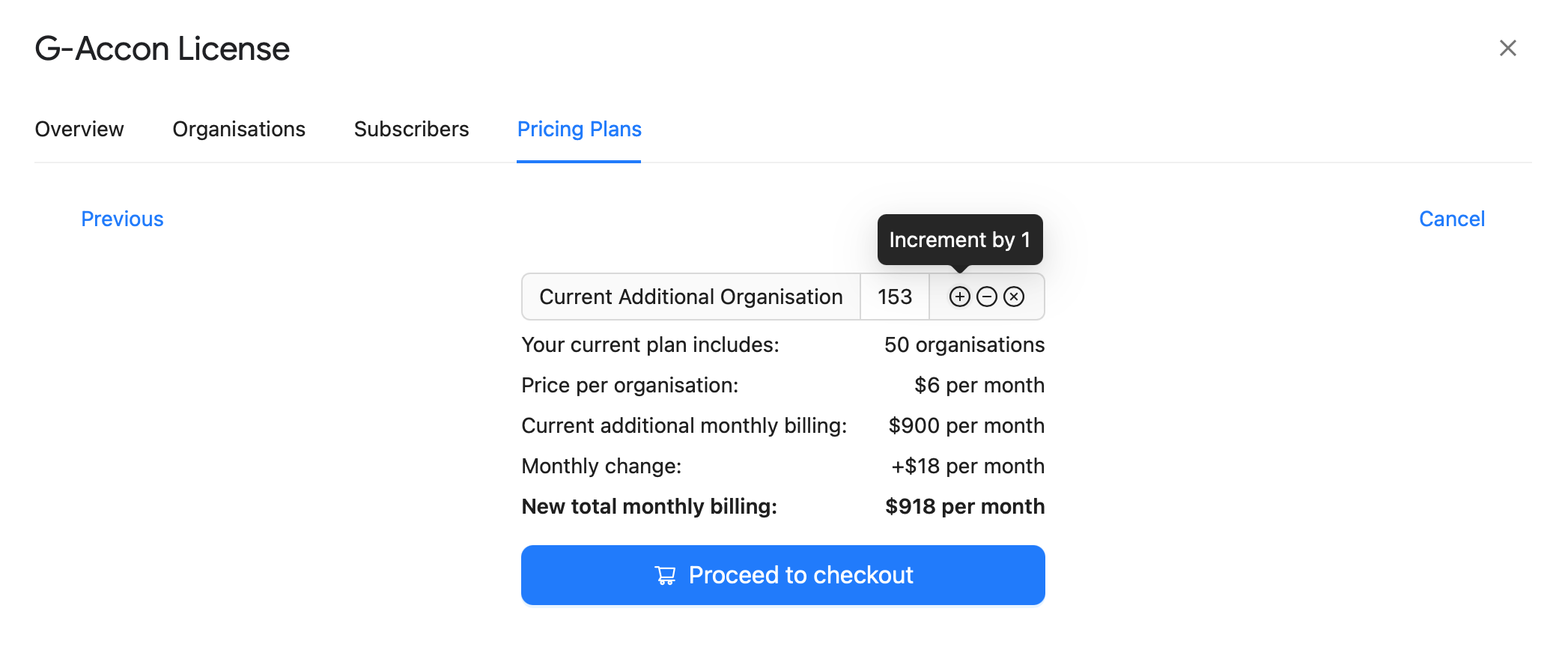Switch to the Overview tab
Image resolution: width=1568 pixels, height=650 pixels.
coord(79,129)
